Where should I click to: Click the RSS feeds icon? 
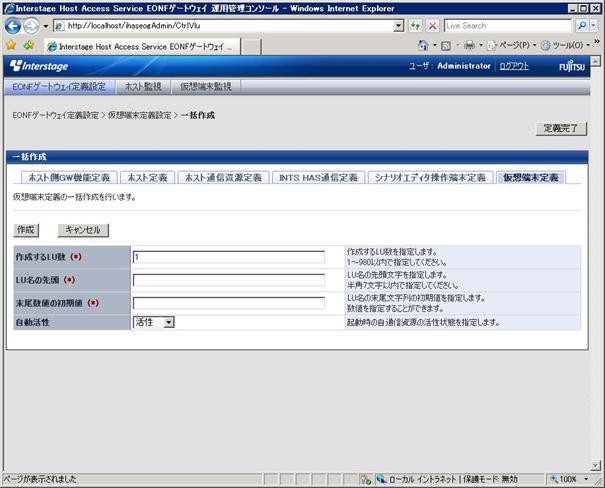pos(446,46)
